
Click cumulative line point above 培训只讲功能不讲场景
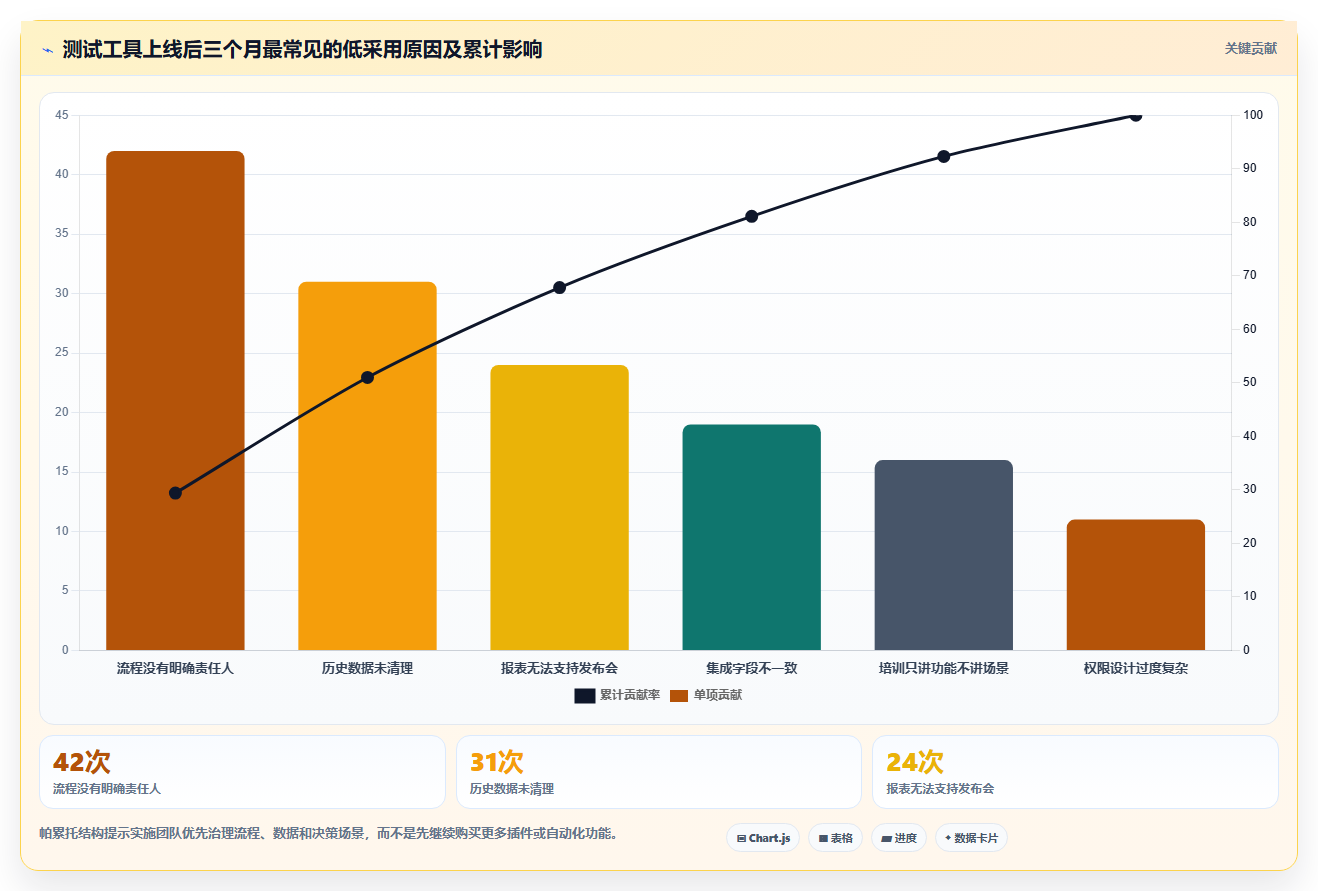click(943, 156)
